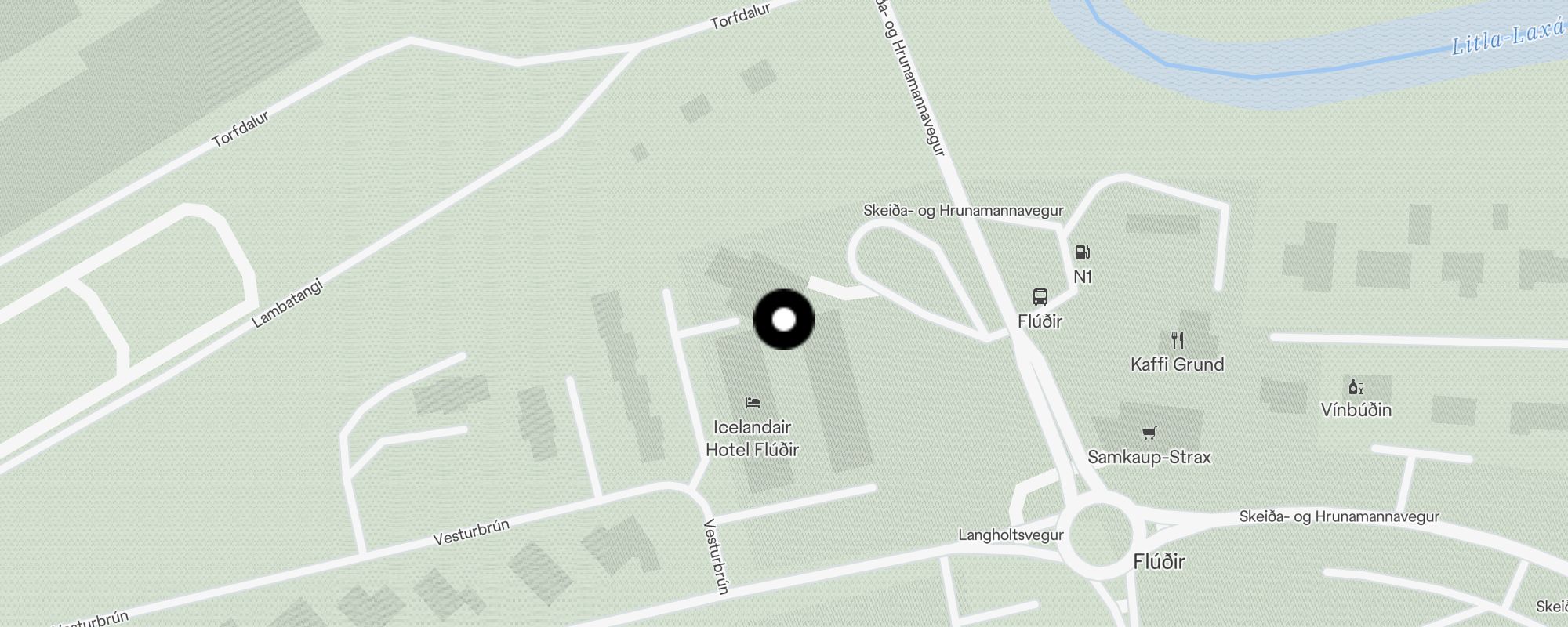Click the Kaffi Grund place label
The image size is (1568, 627).
point(1177,364)
